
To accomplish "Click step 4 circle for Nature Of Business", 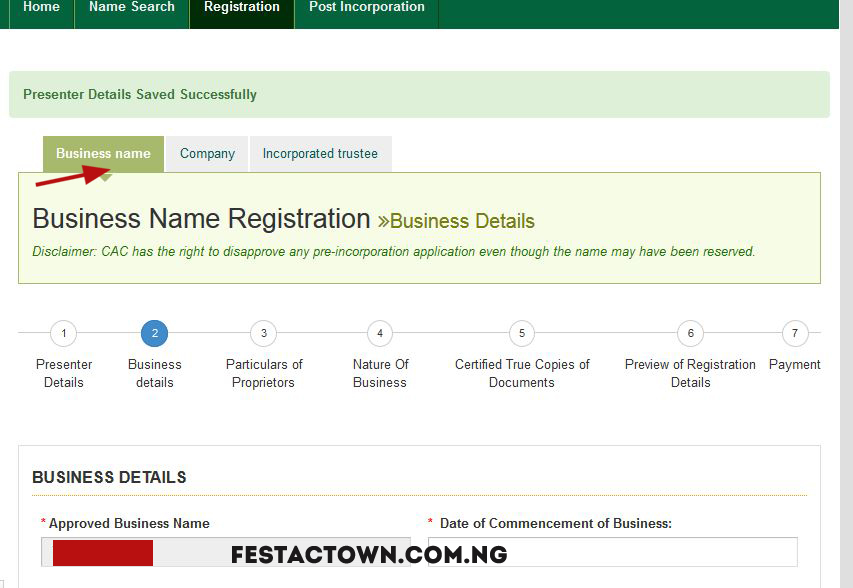I will (380, 333).
